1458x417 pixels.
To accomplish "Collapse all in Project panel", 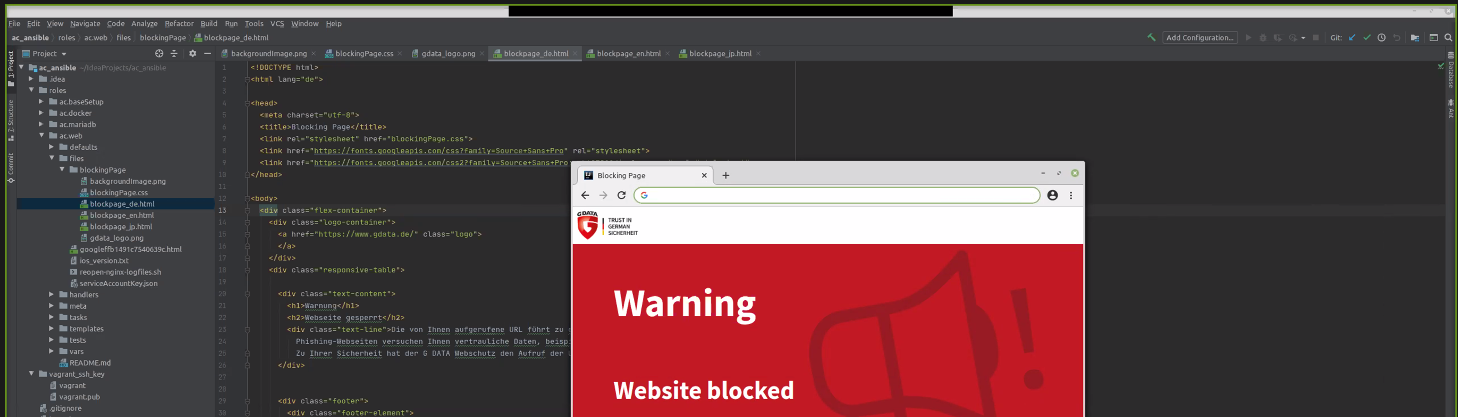I will click(175, 54).
